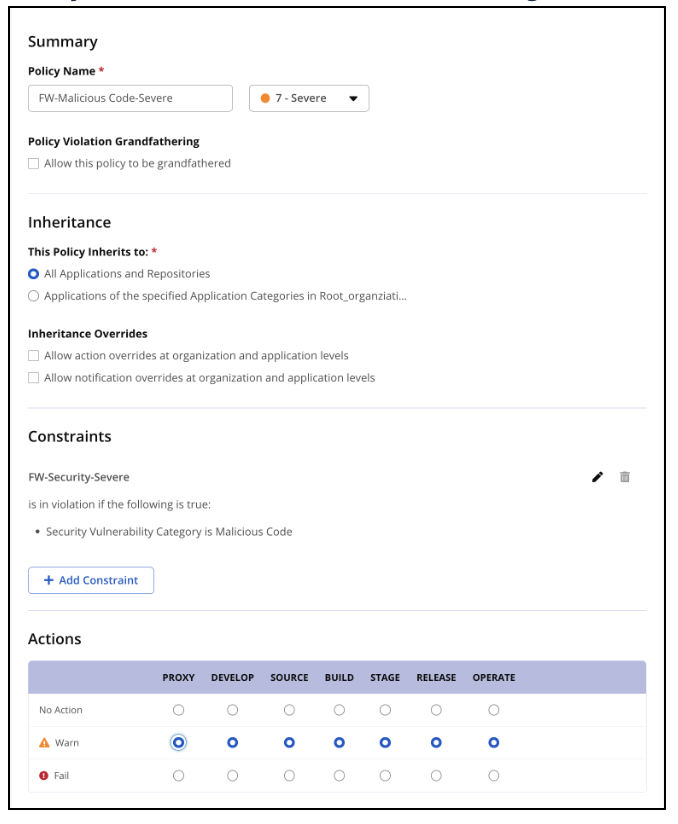Set Fail for SOURCE stage
This screenshot has height=824, width=678.
(289, 776)
